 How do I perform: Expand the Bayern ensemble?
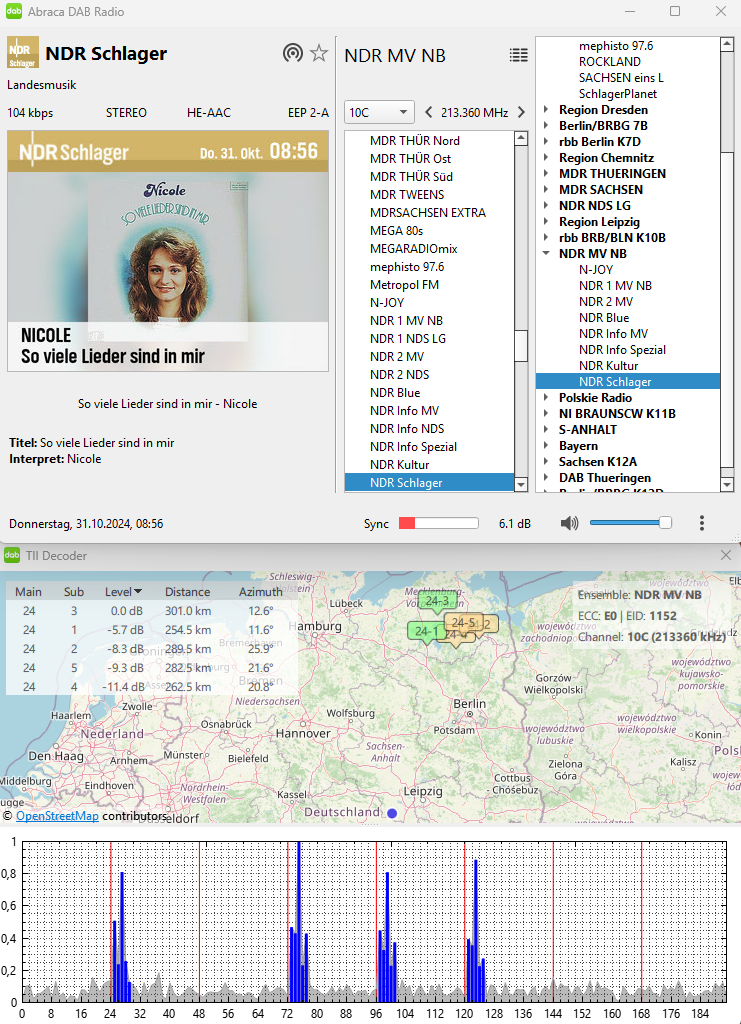546,445
